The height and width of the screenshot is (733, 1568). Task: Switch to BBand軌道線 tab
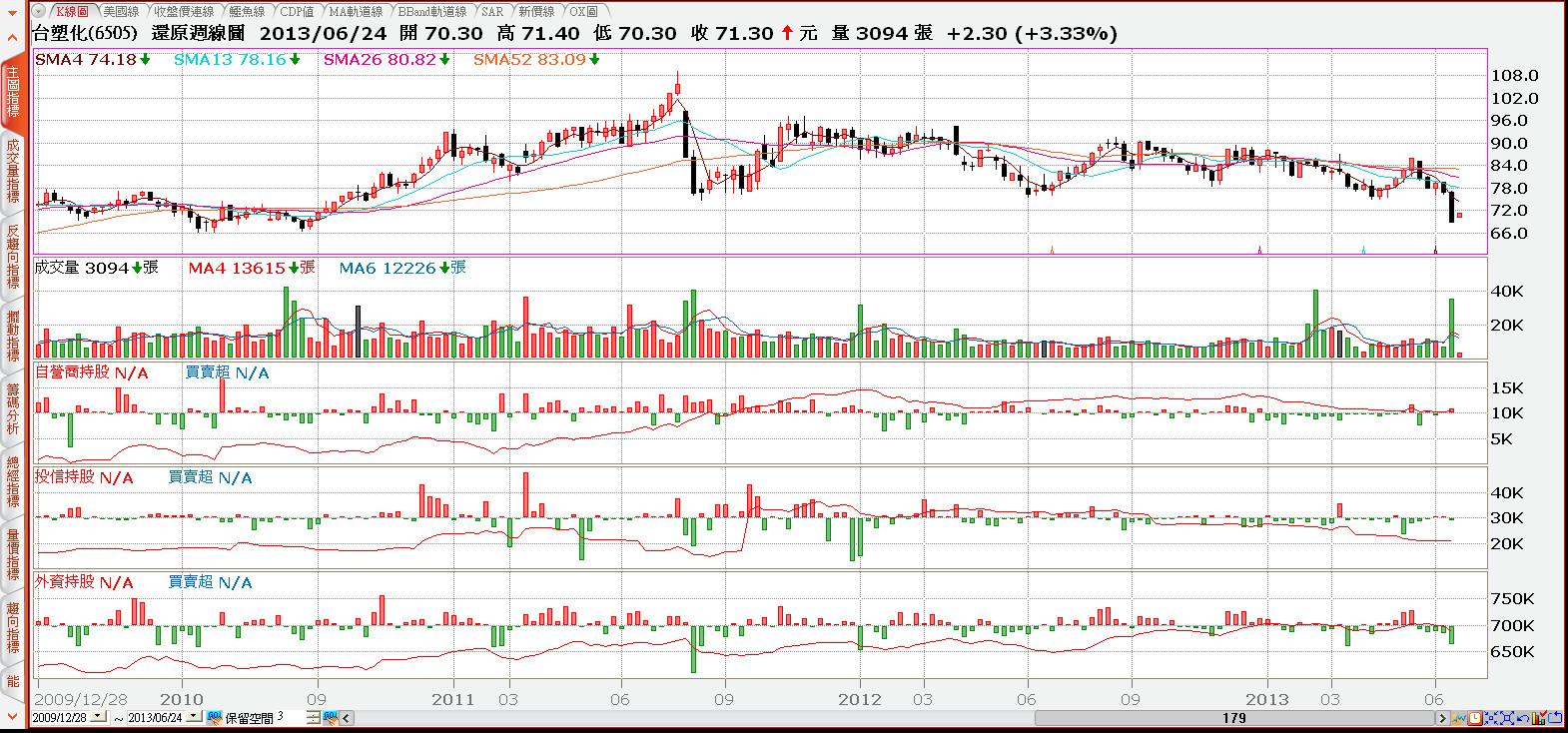point(432,11)
